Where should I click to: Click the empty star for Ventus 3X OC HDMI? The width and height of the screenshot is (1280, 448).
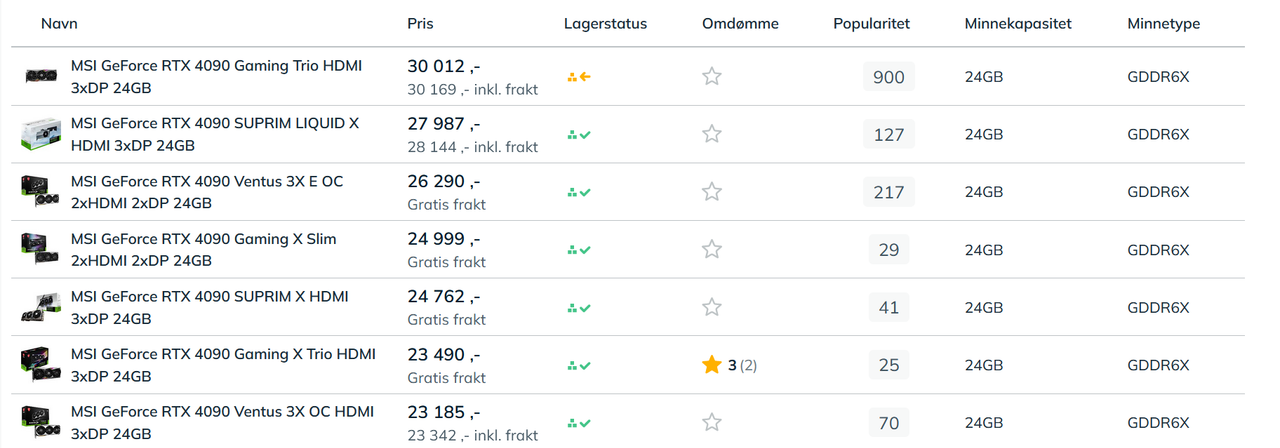(x=711, y=423)
